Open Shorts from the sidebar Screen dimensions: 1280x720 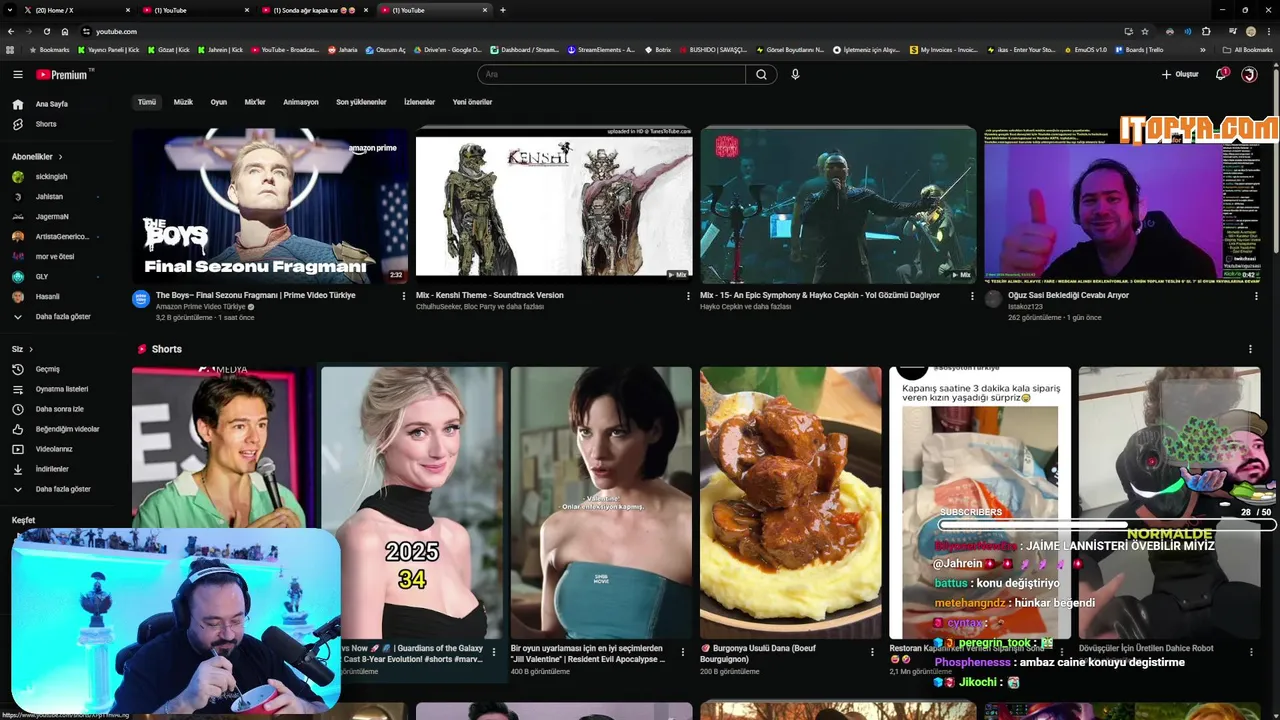click(x=46, y=124)
